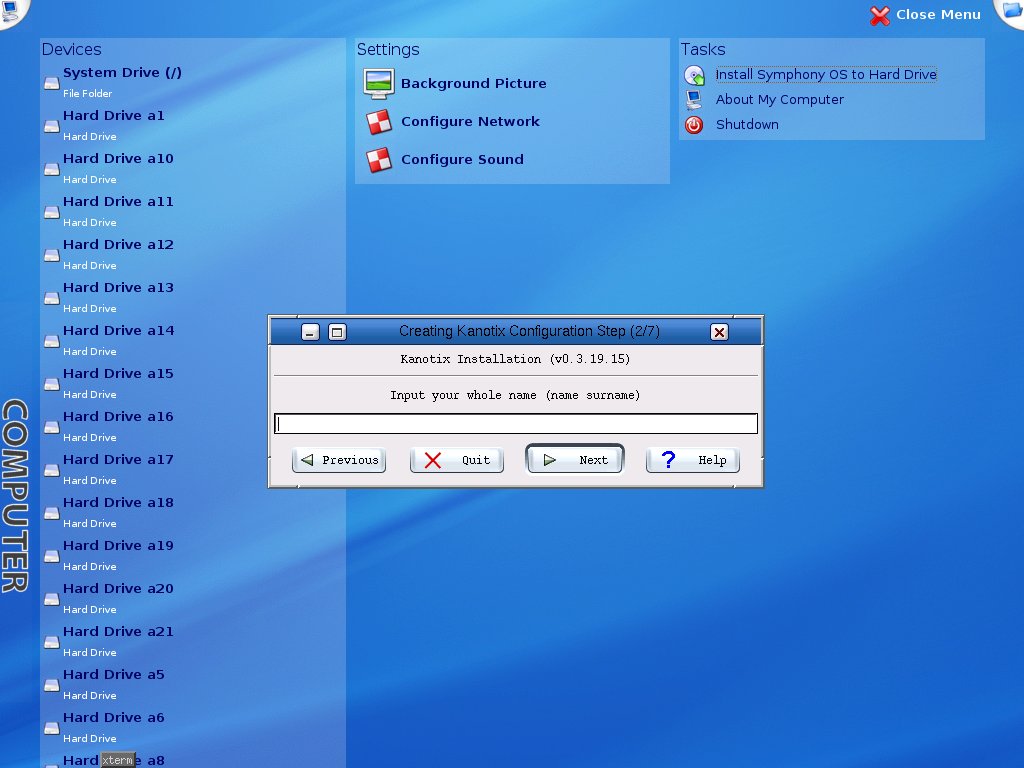Viewport: 1024px width, 768px height.
Task: Select the Shutdown task label
Action: (747, 124)
